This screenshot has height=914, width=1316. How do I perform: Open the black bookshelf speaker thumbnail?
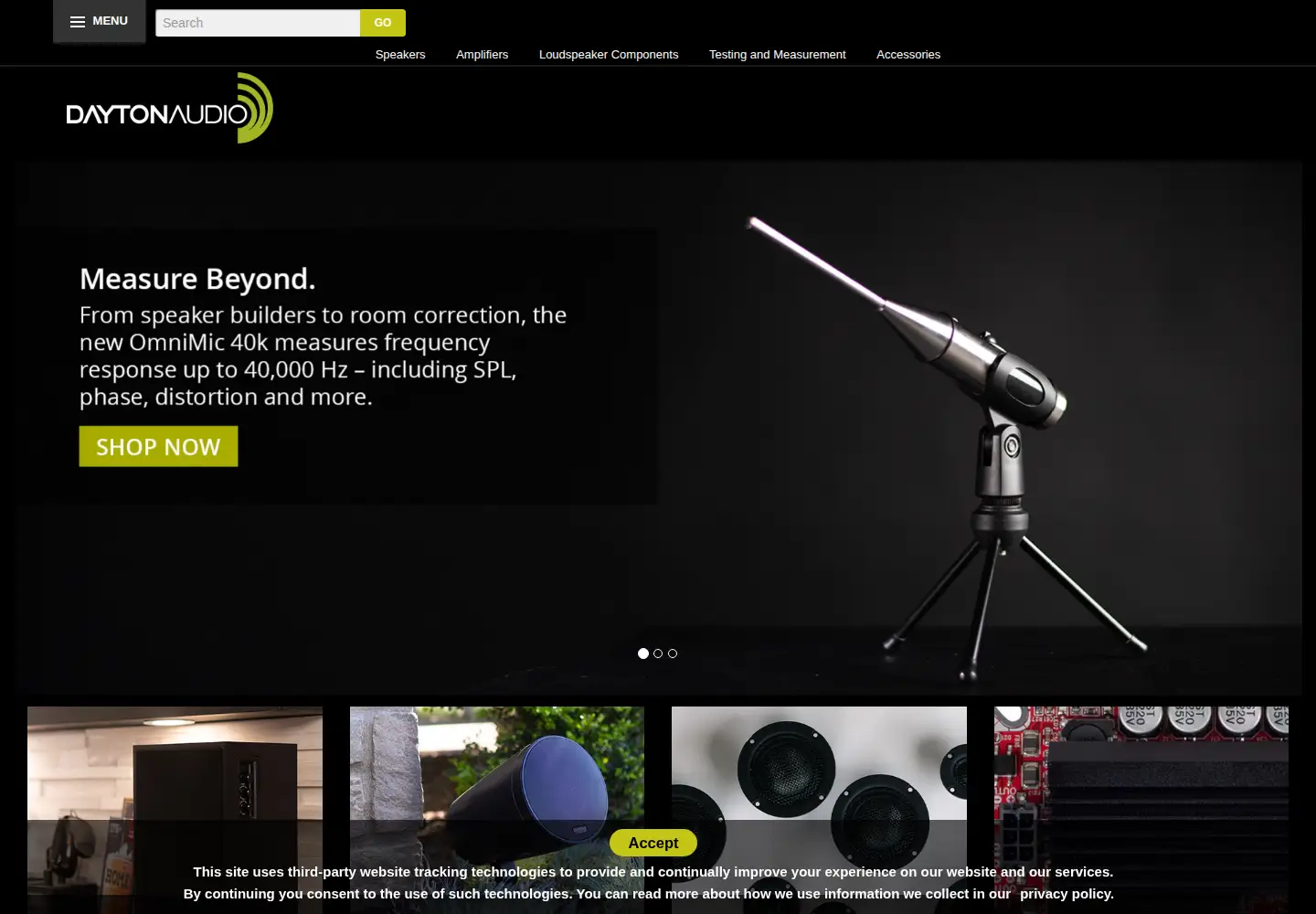(x=175, y=810)
